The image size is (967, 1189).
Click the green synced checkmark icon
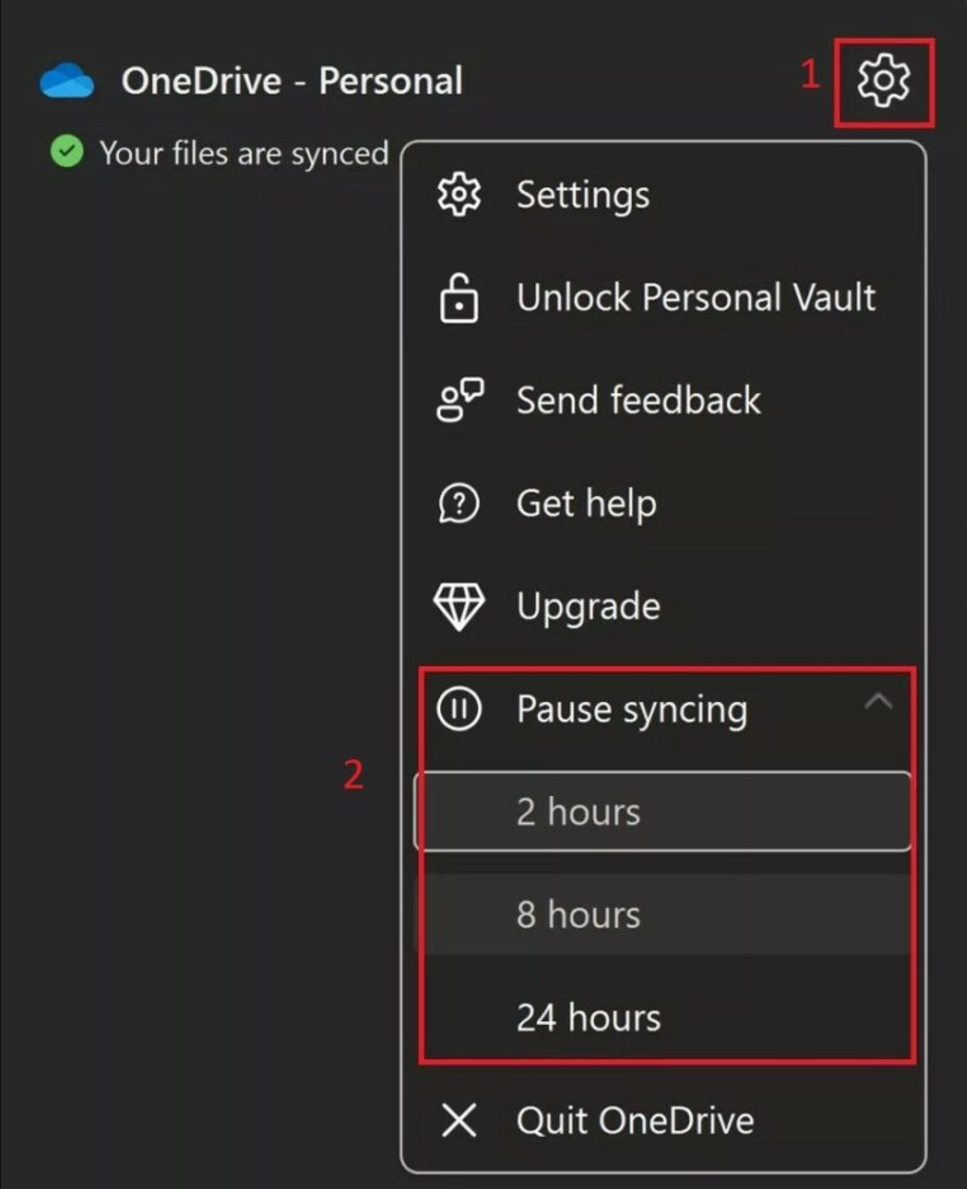[67, 151]
